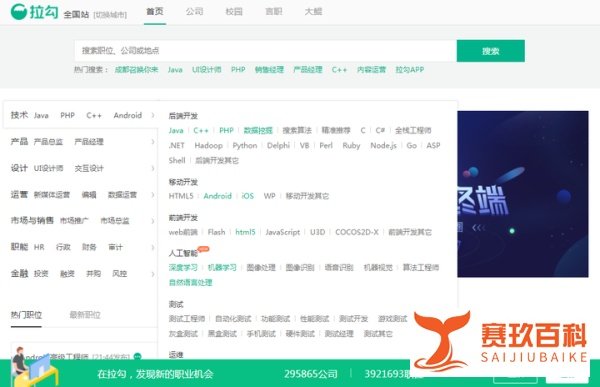Click 搜索算法 under 后端开发
This screenshot has width=600, height=387.
297,131
